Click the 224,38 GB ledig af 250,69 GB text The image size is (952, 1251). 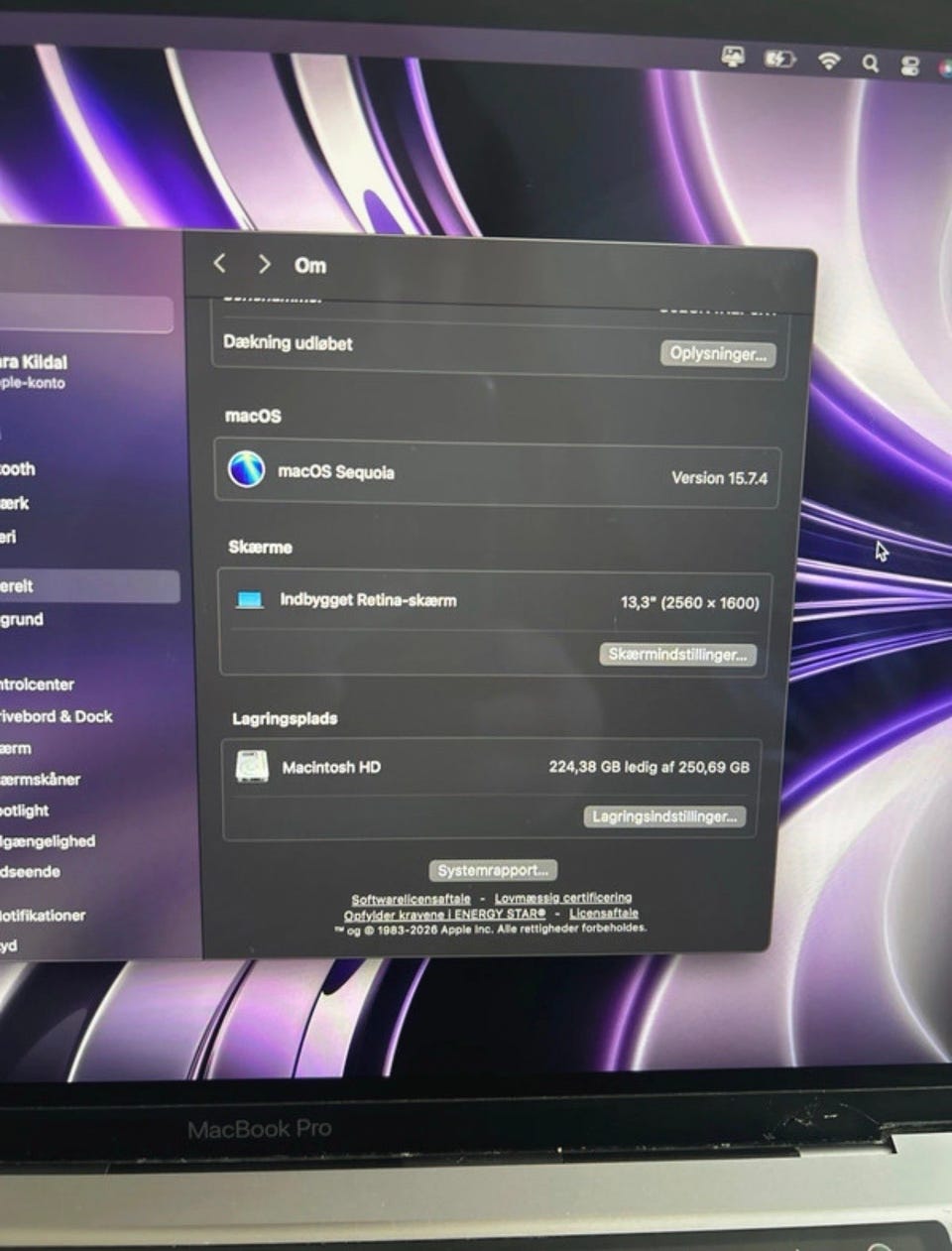(x=650, y=767)
